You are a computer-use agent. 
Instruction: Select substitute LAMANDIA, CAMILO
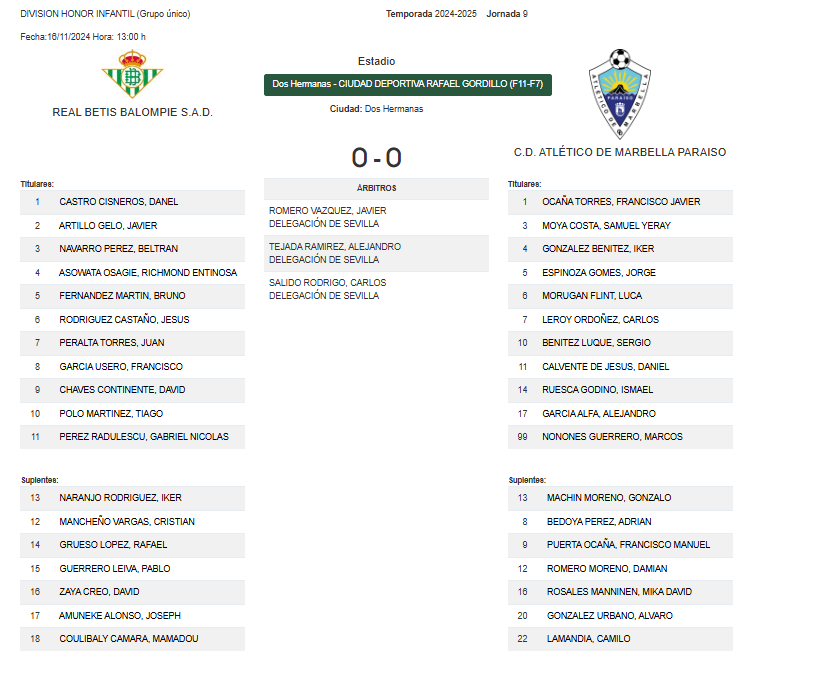588,639
